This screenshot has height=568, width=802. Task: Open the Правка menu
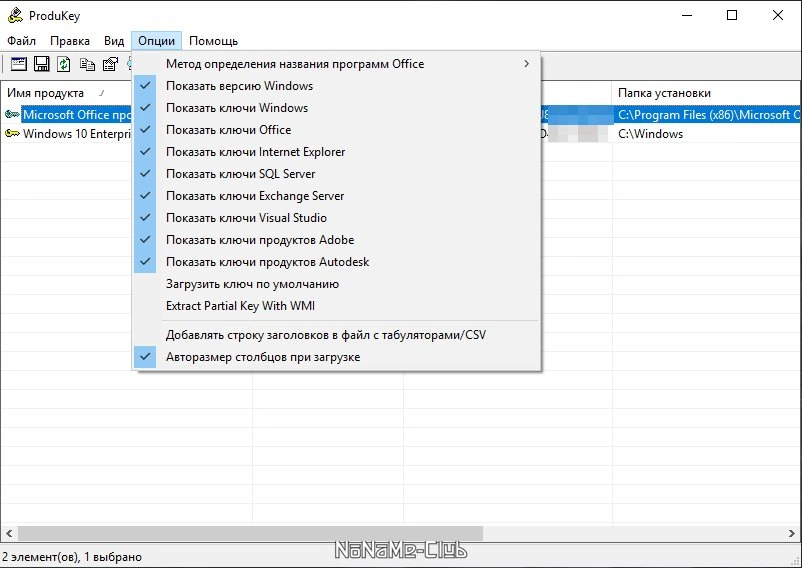coord(70,41)
